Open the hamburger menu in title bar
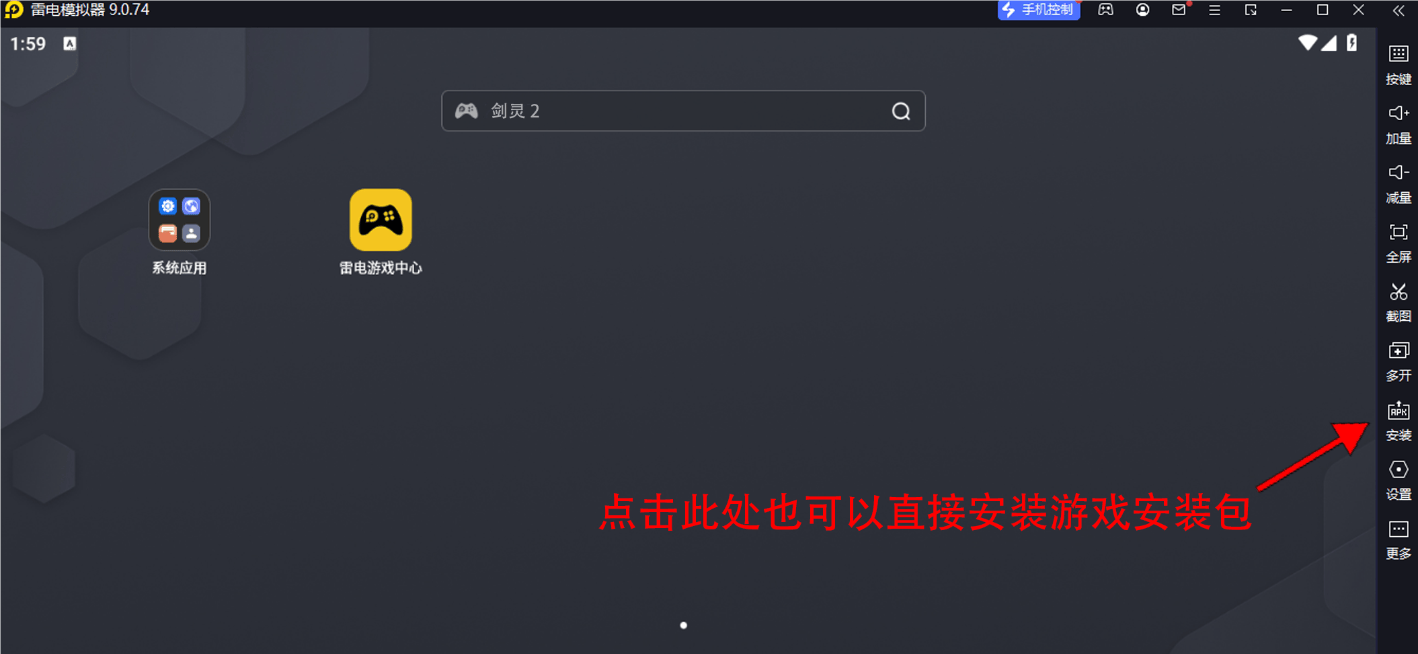Screen dimensions: 1418x654 coord(1214,10)
